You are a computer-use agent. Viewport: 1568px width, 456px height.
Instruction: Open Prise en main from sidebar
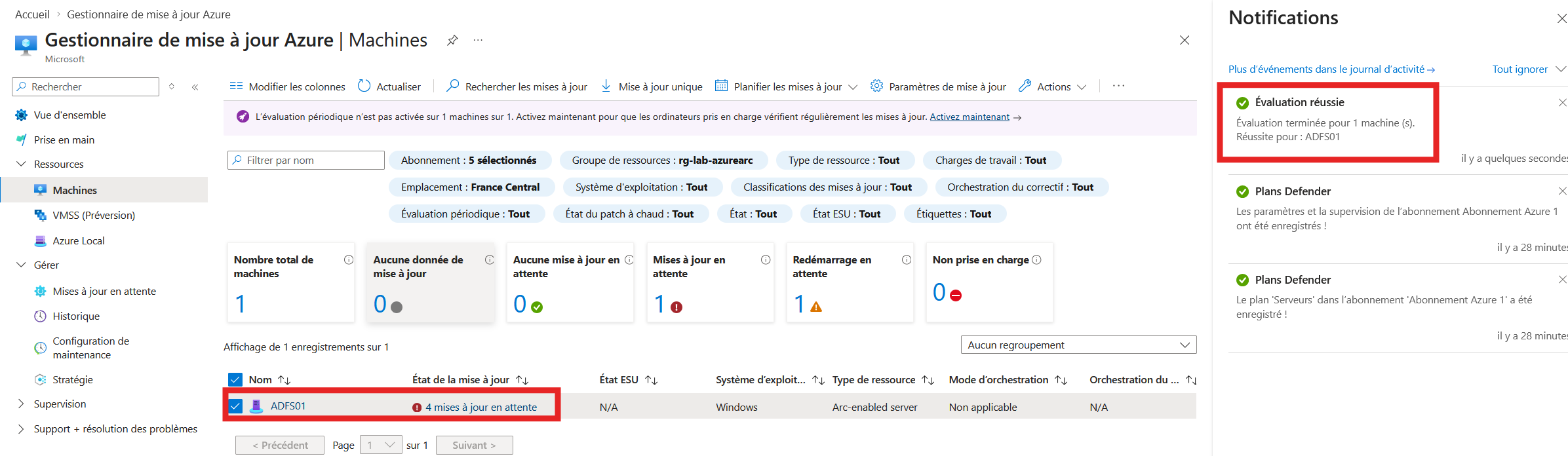click(64, 140)
